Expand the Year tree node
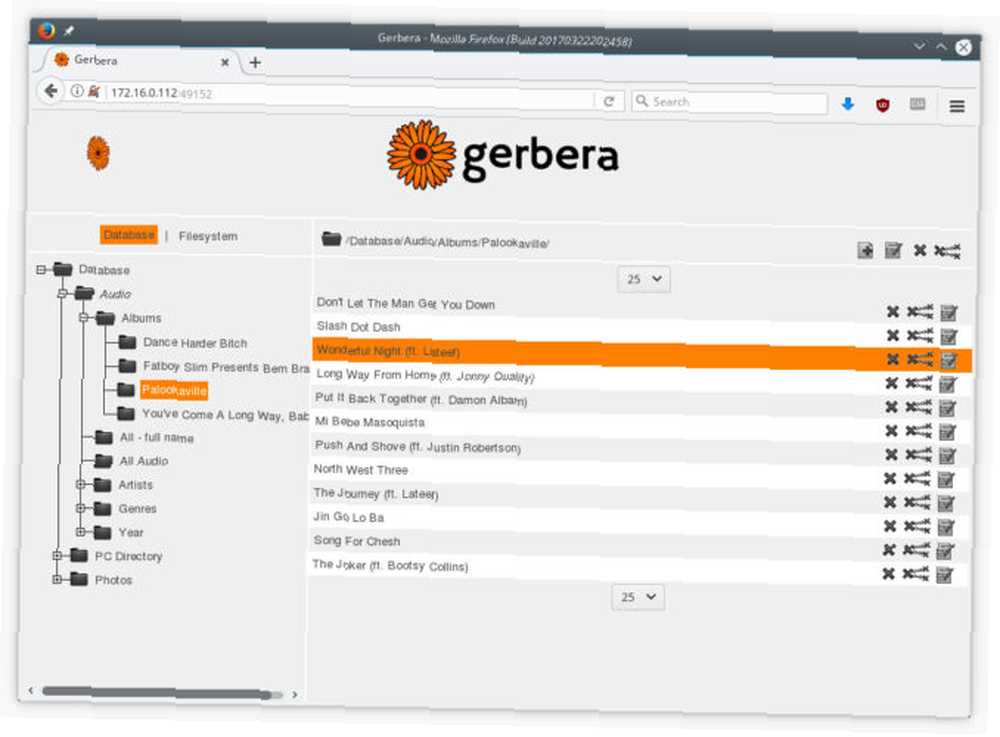Viewport: 1000px width, 737px height. tap(80, 532)
